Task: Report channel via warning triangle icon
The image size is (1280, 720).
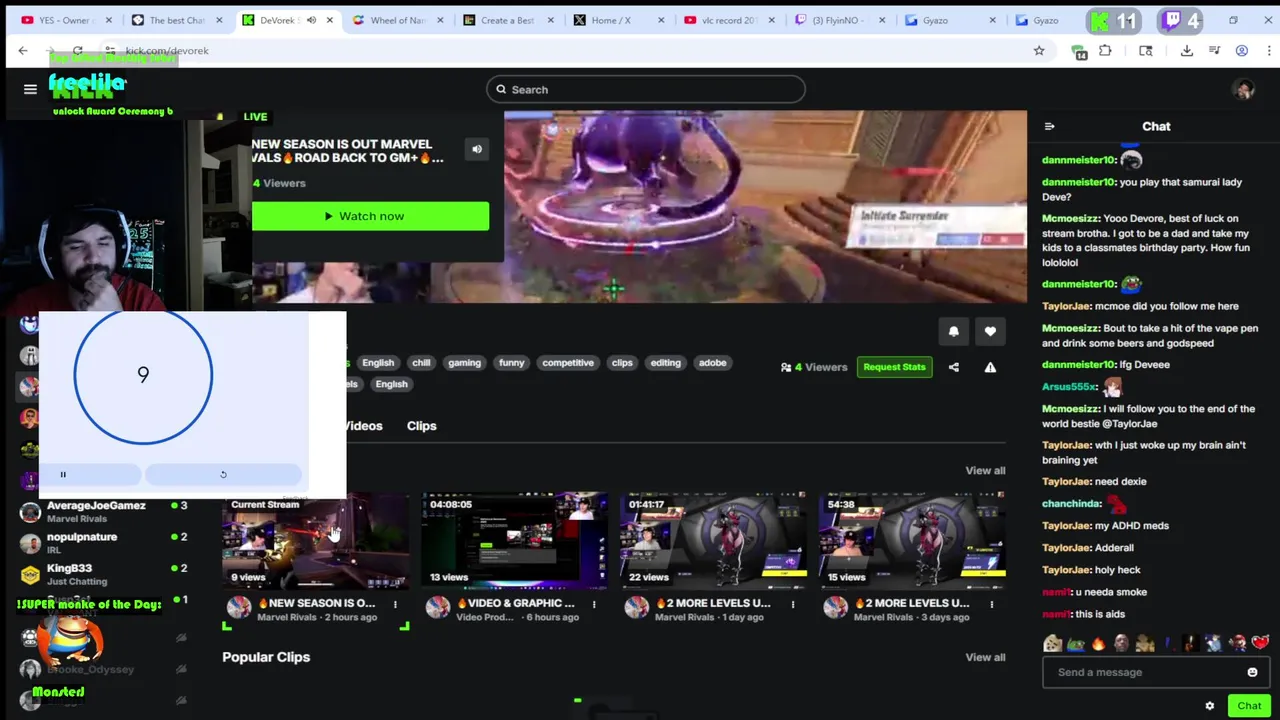Action: [990, 367]
